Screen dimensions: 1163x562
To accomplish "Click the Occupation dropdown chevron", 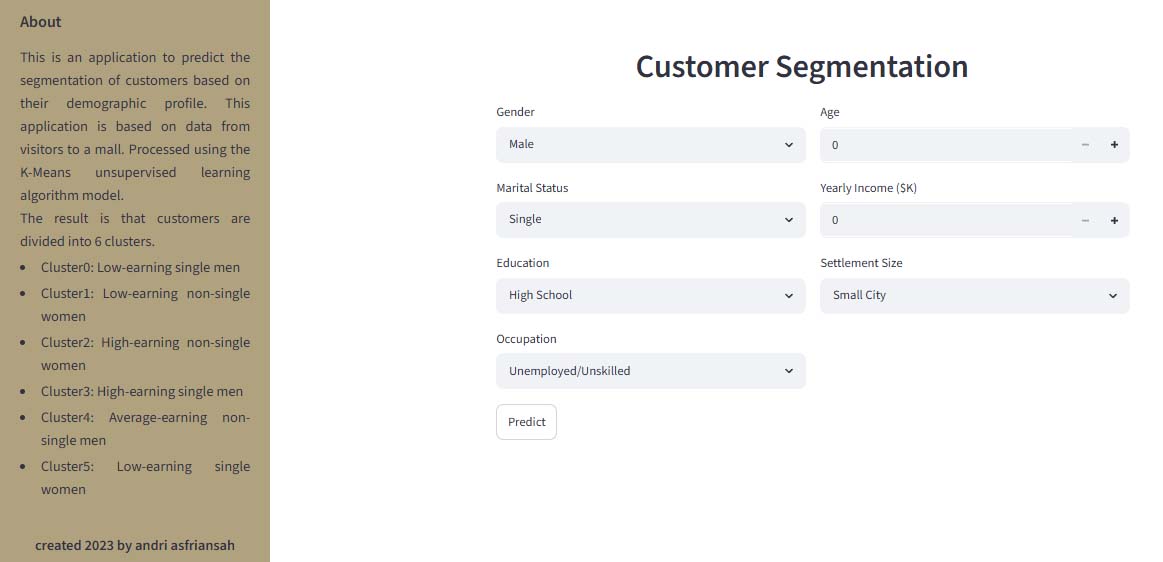I will (x=788, y=371).
